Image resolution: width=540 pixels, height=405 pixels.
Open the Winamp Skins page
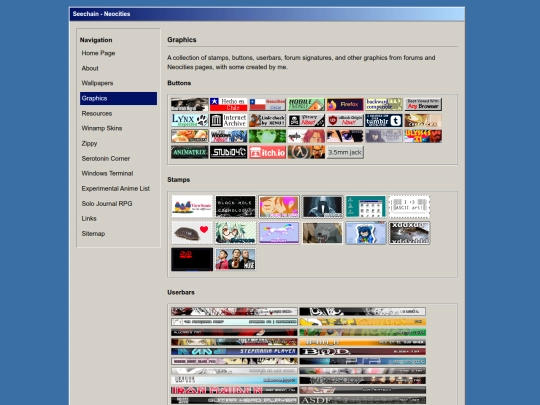(x=102, y=128)
